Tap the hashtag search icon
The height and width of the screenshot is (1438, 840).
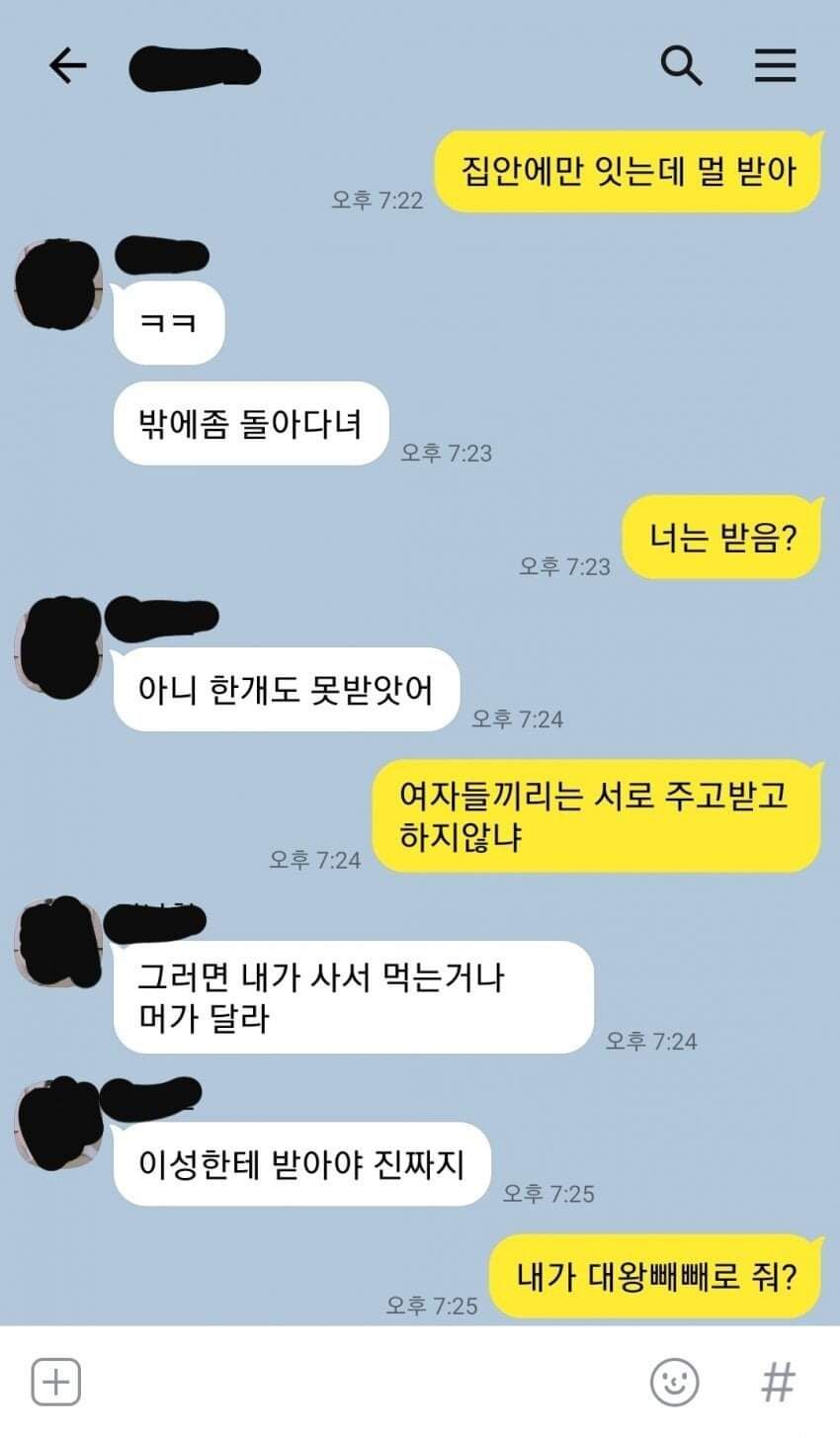click(x=778, y=1381)
